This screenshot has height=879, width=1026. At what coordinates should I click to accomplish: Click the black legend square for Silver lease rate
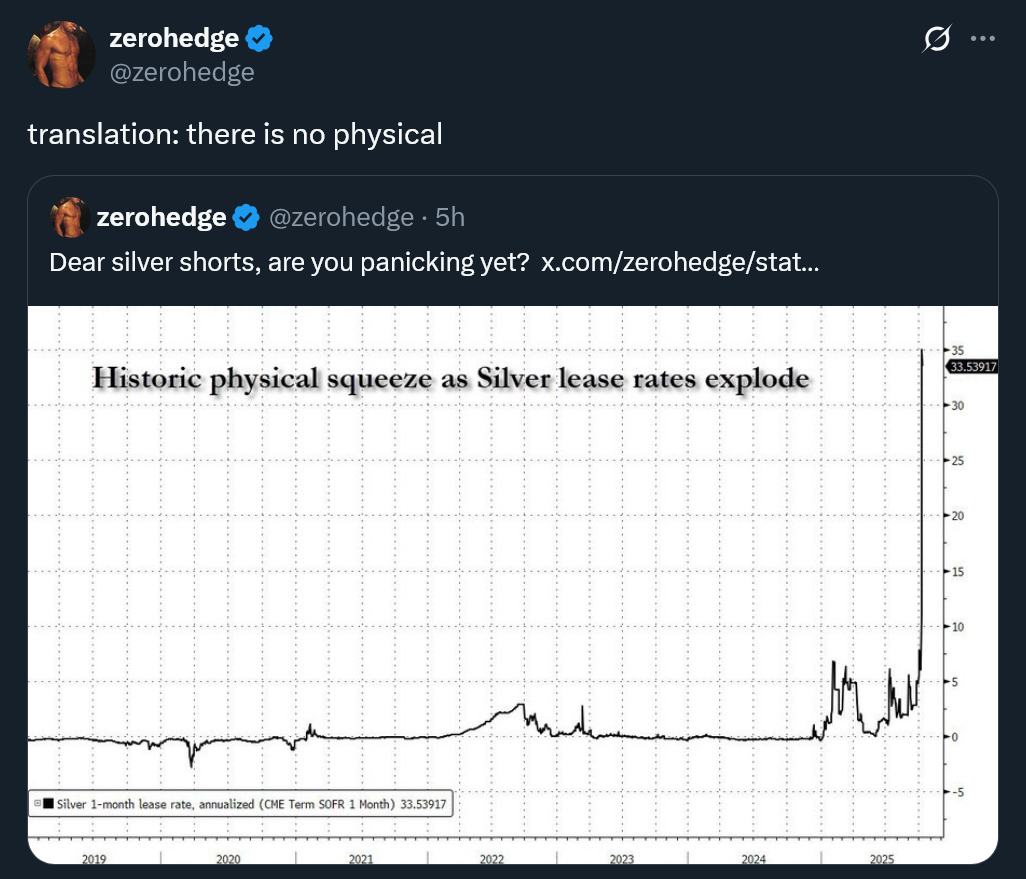tap(48, 803)
